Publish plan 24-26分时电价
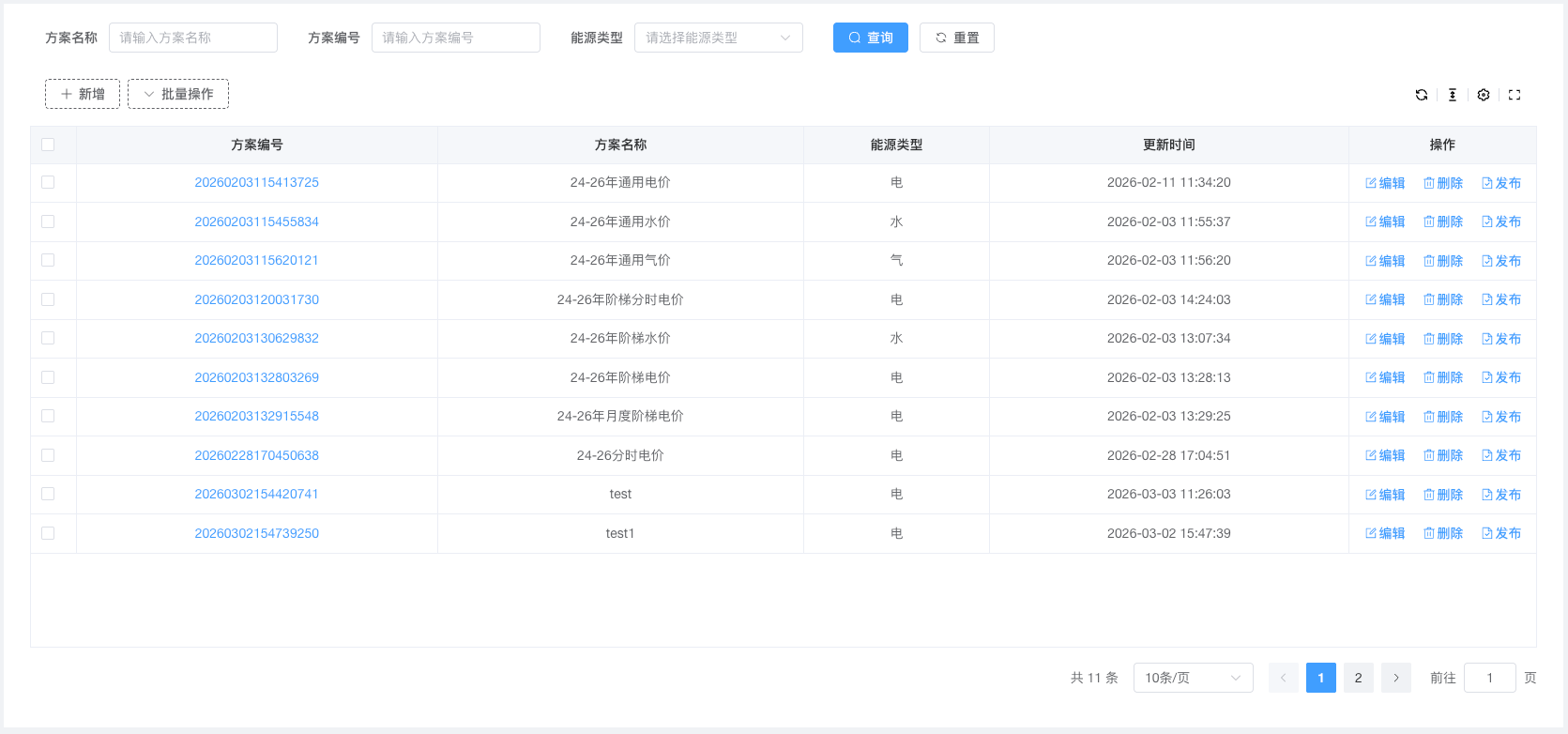Screen dimensions: 1568x734 coord(1501,455)
